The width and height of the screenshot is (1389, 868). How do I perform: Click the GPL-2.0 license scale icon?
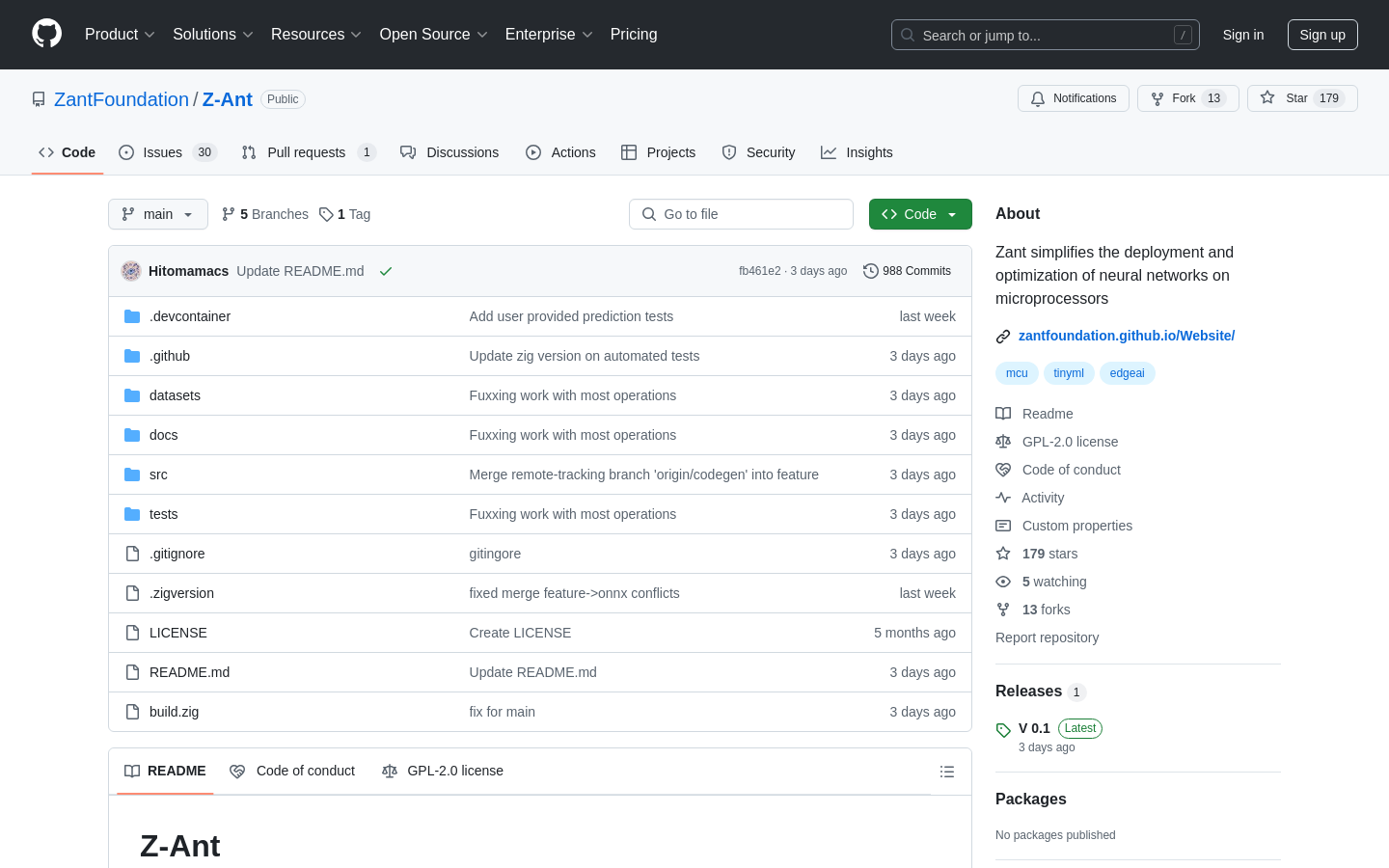click(x=1003, y=442)
